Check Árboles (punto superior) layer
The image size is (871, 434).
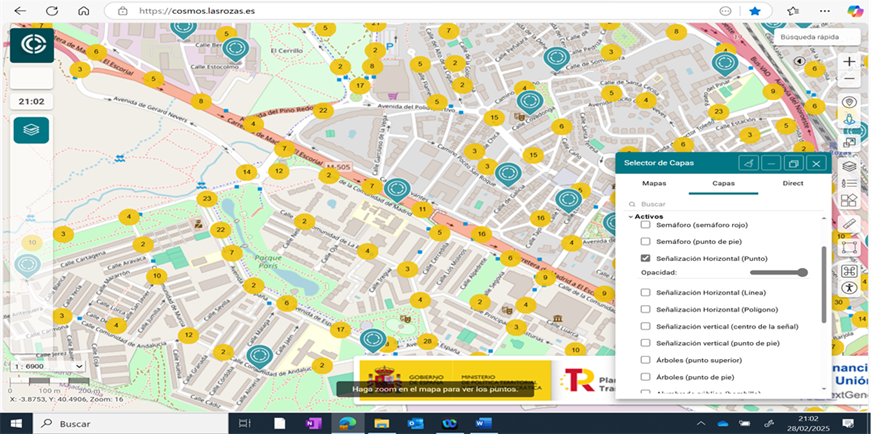pos(646,360)
